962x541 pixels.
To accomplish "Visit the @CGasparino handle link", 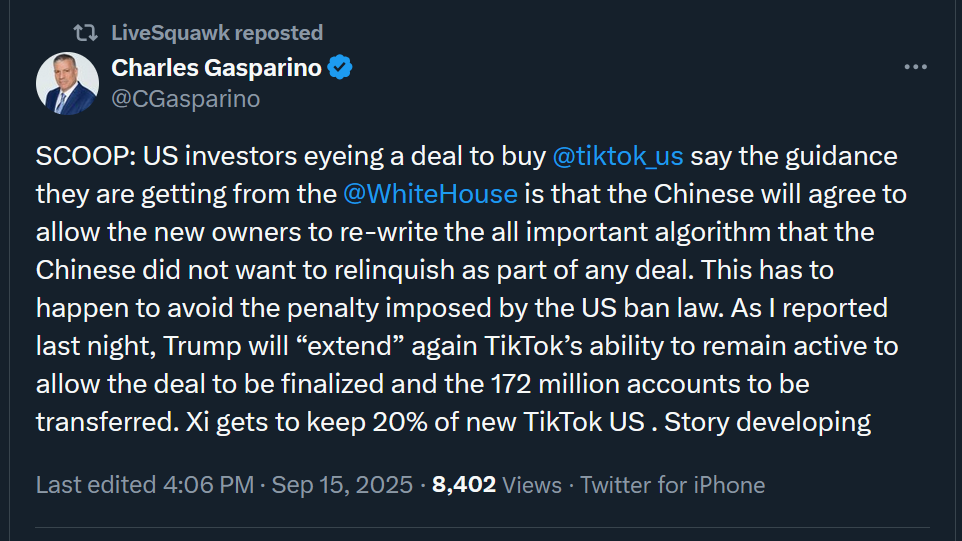I will [186, 98].
